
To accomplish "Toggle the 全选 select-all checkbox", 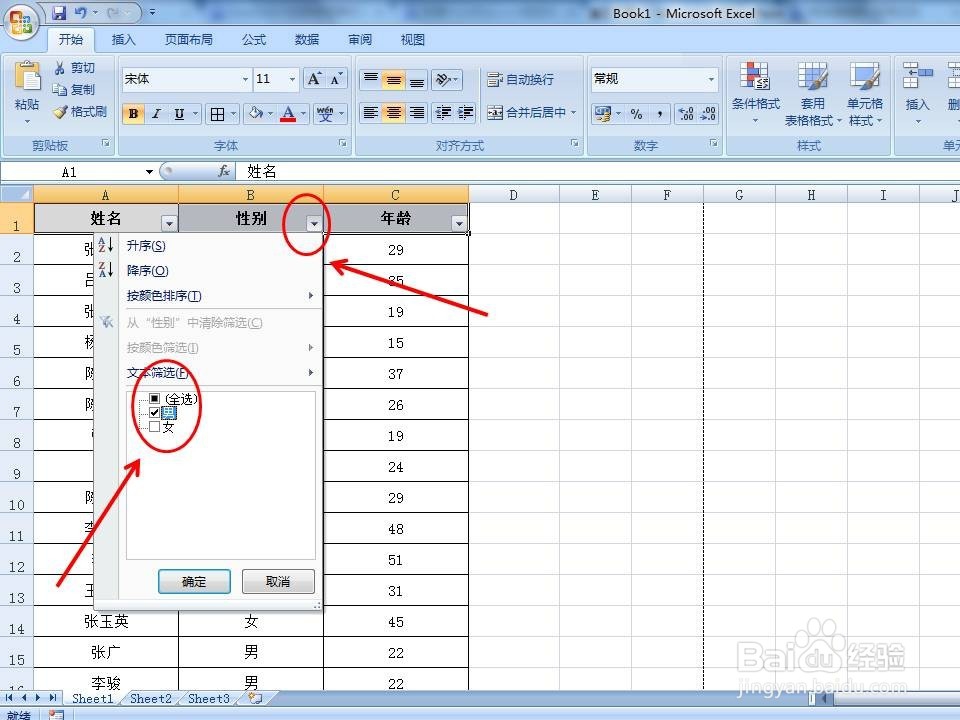I will click(154, 399).
